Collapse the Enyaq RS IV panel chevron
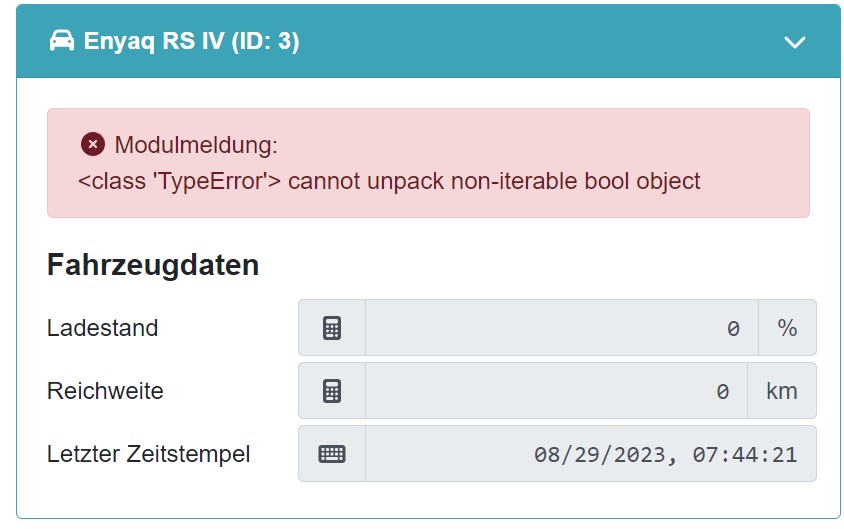Screen dimensions: 844x529 795,42
